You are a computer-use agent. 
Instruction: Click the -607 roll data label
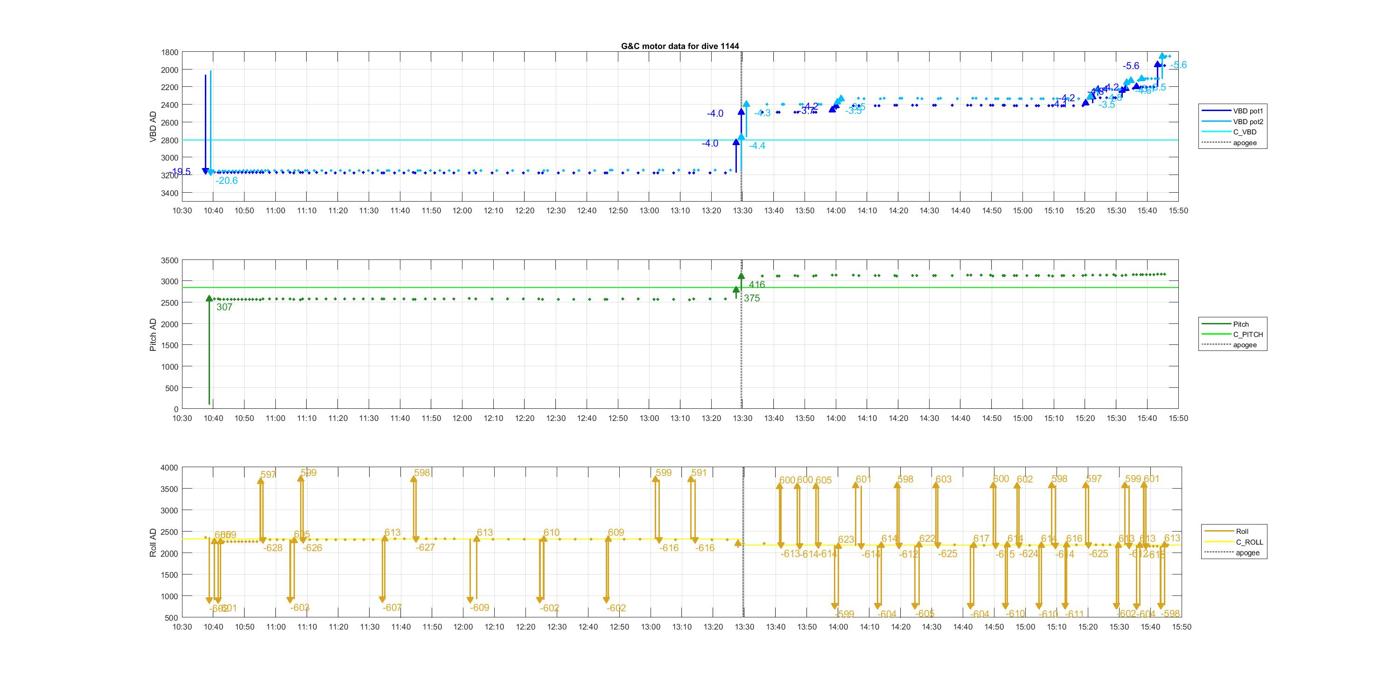392,608
